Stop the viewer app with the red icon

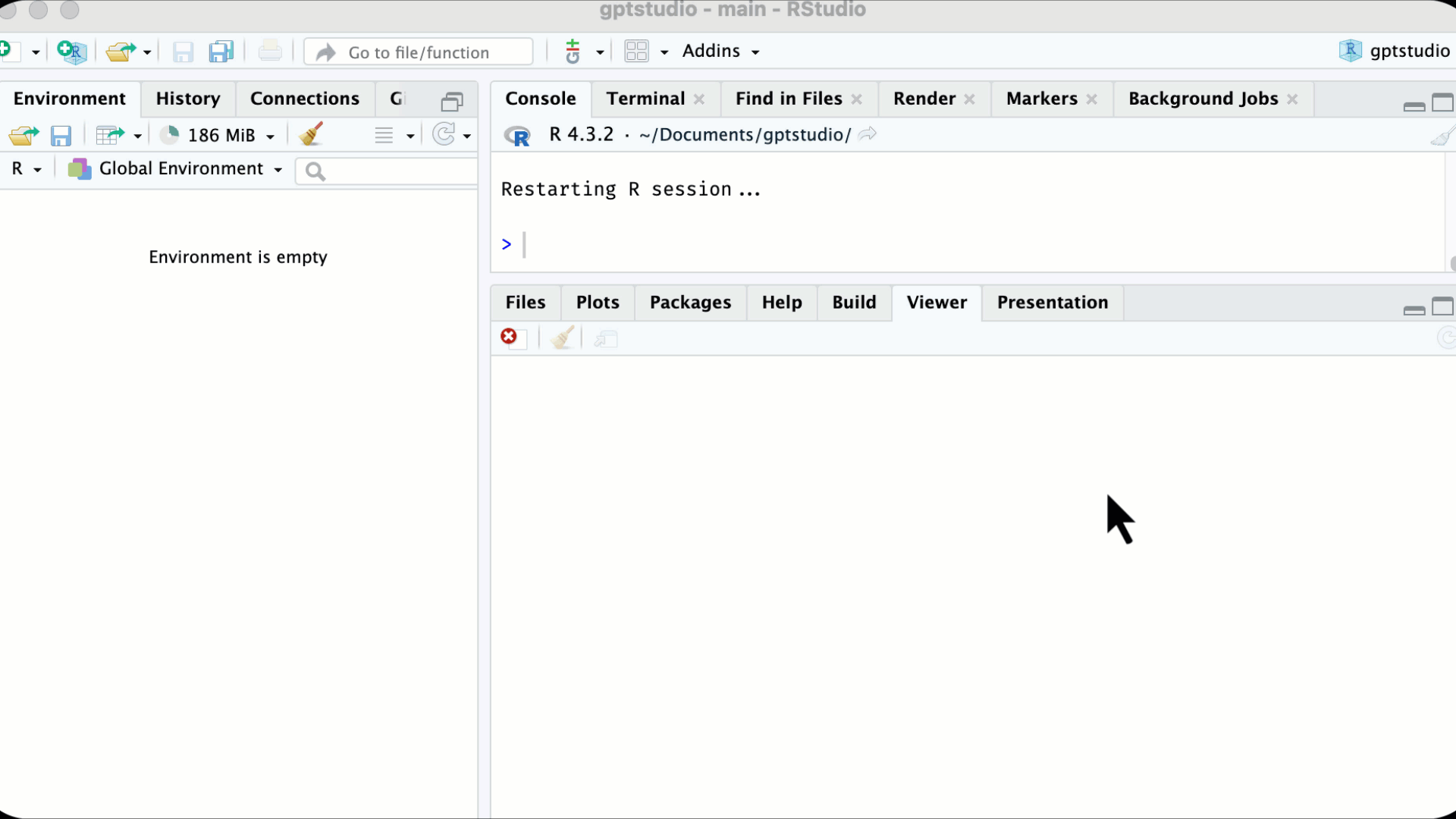point(509,337)
